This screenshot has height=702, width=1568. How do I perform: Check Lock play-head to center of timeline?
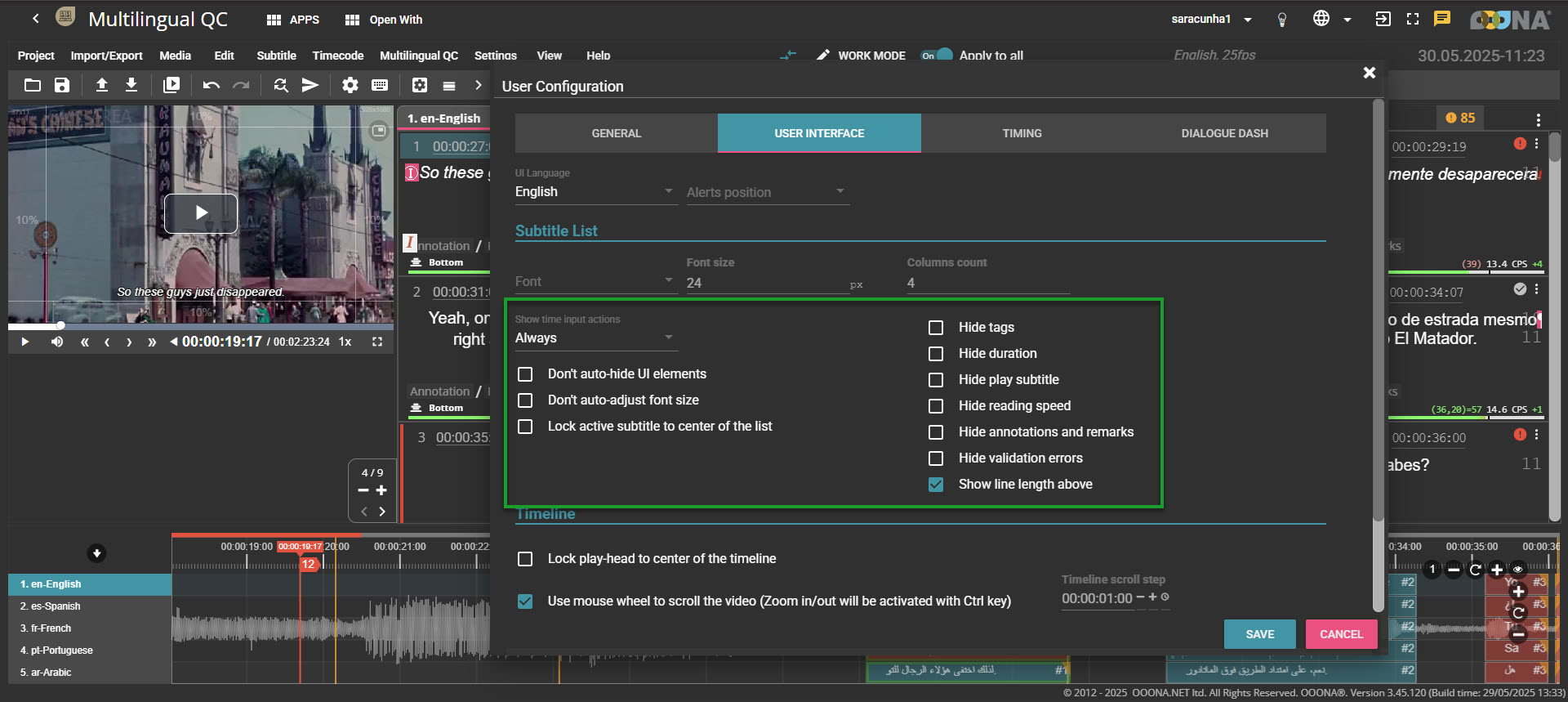[x=525, y=559]
